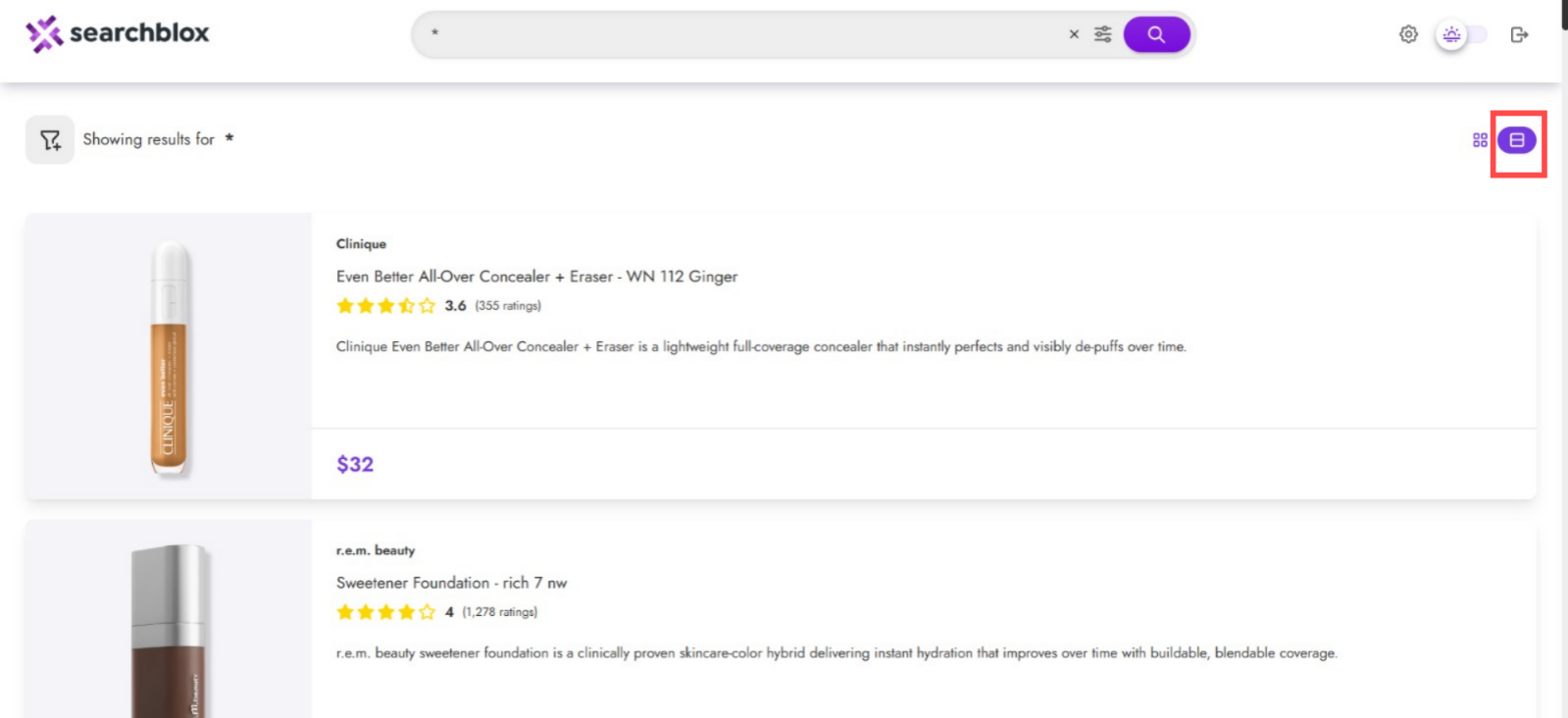Click the (1,278 ratings) text

click(x=500, y=612)
